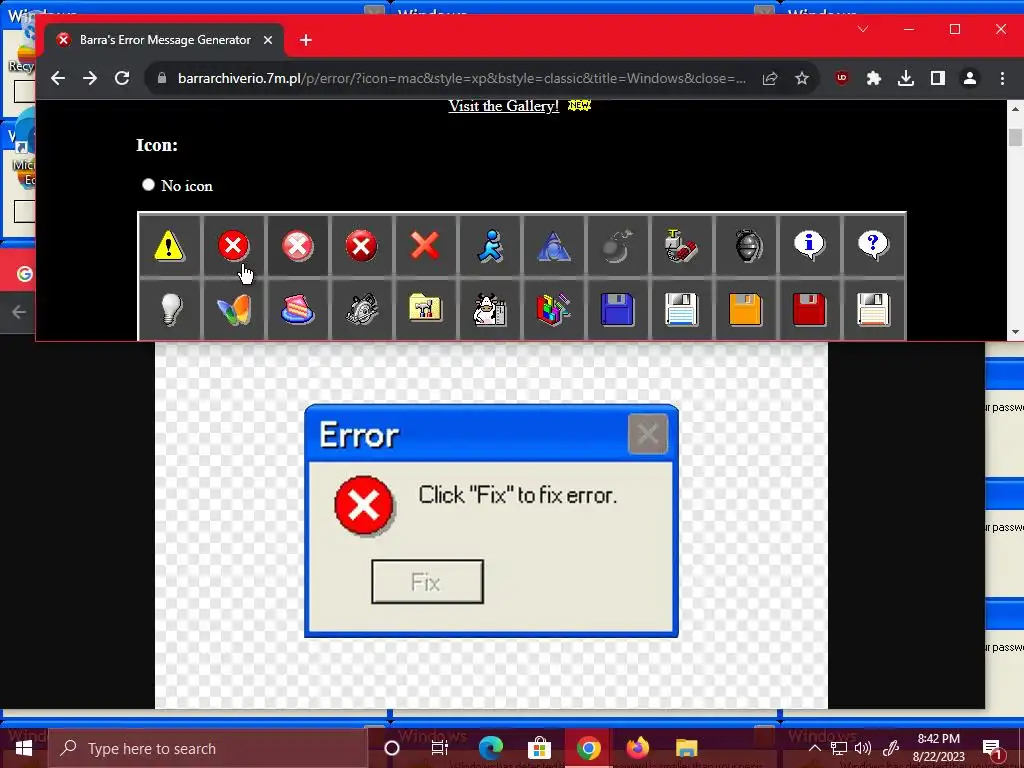The height and width of the screenshot is (768, 1024).
Task: Open File Explorer from taskbar
Action: tap(686, 748)
